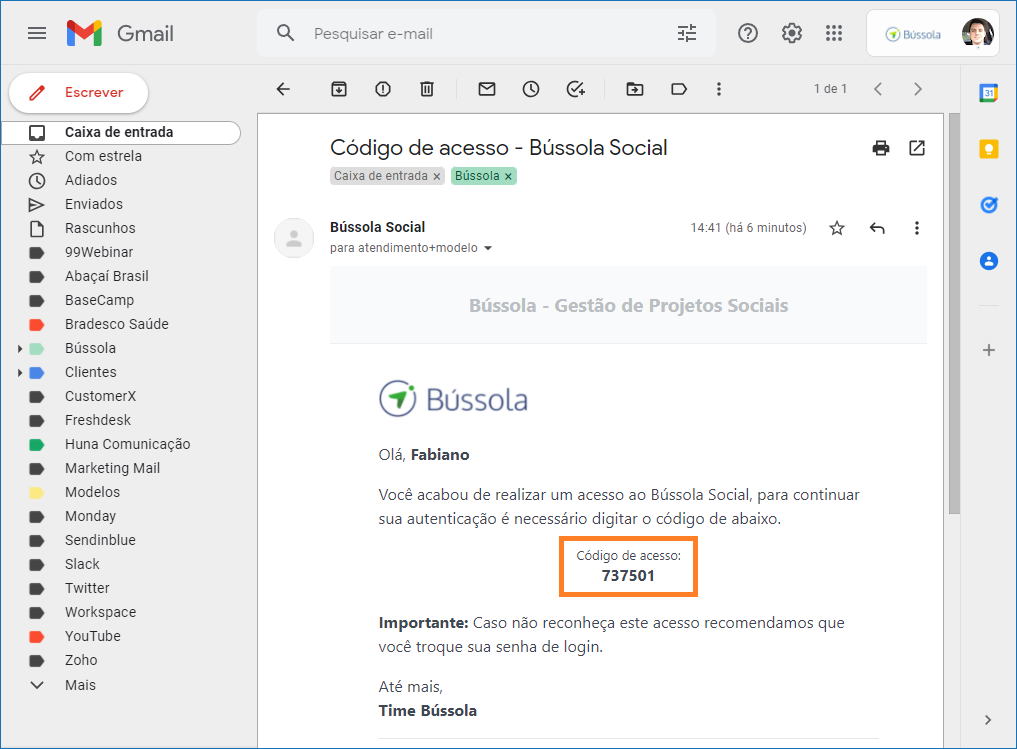
Task: Open Google Keep side panel
Action: (988, 149)
